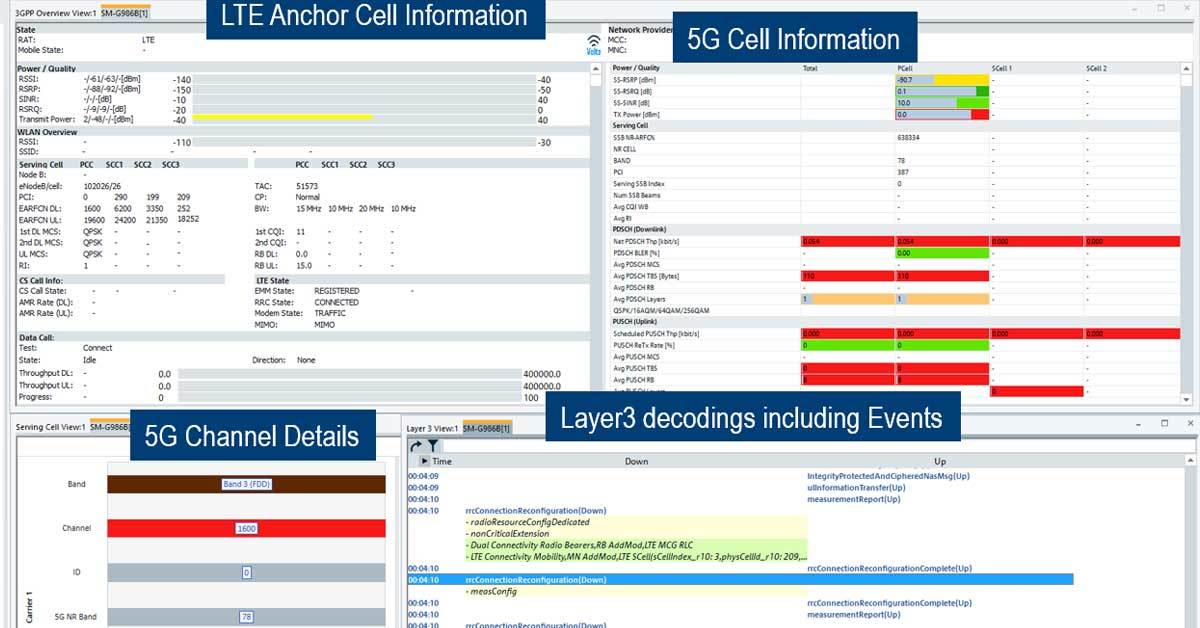
Task: Maximize the Layer 3 View window
Action: 1166,424
